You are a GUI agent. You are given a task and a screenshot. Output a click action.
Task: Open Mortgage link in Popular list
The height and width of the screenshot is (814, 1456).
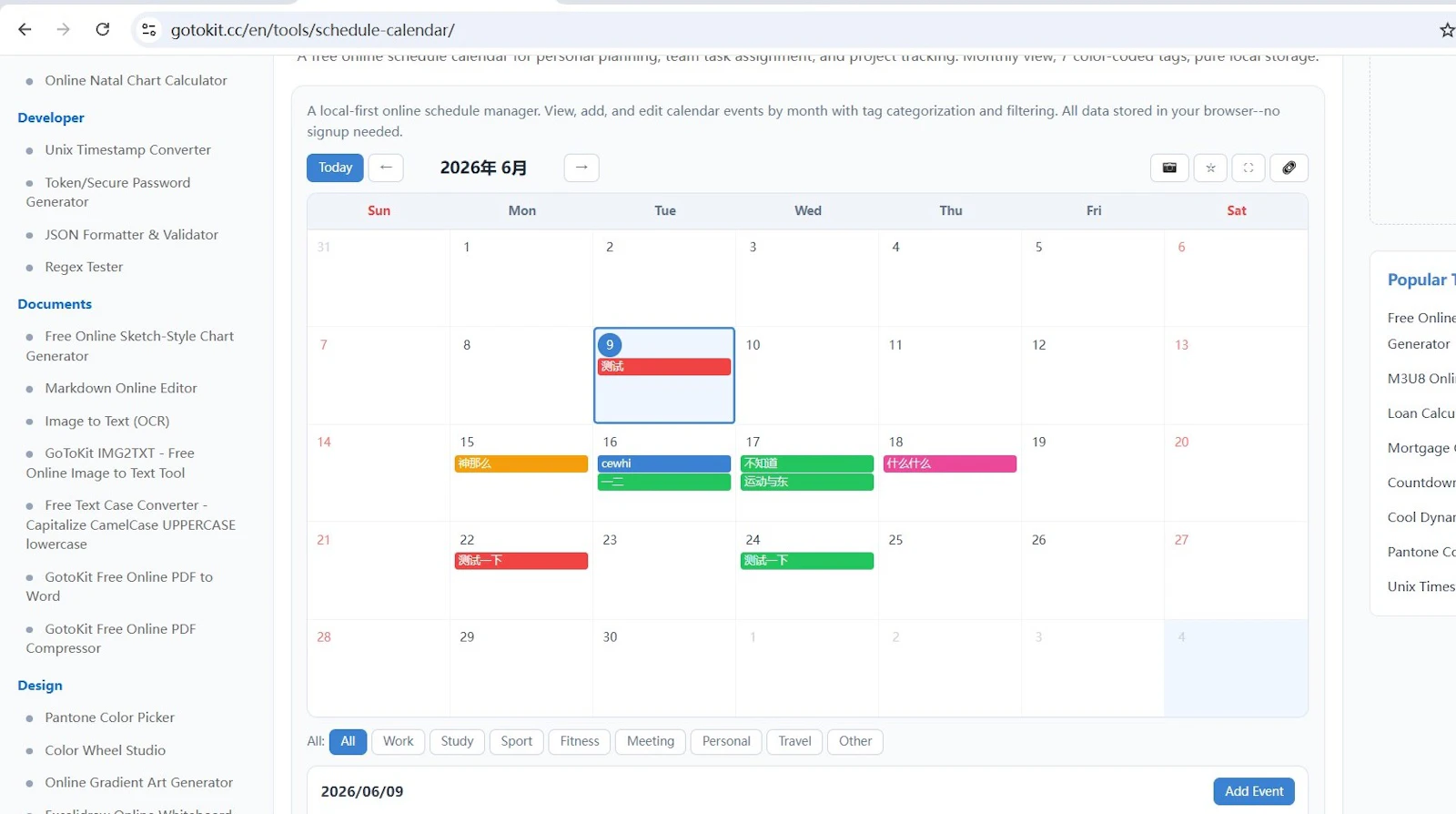pos(1421,448)
